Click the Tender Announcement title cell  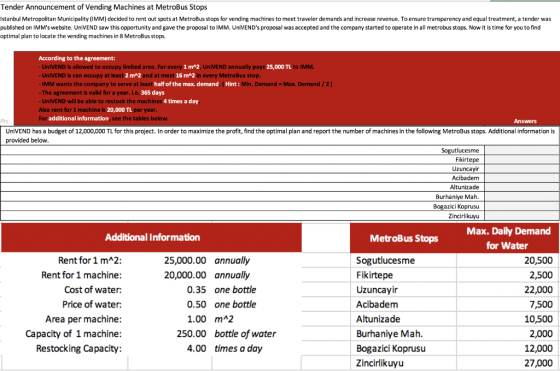[104, 7]
